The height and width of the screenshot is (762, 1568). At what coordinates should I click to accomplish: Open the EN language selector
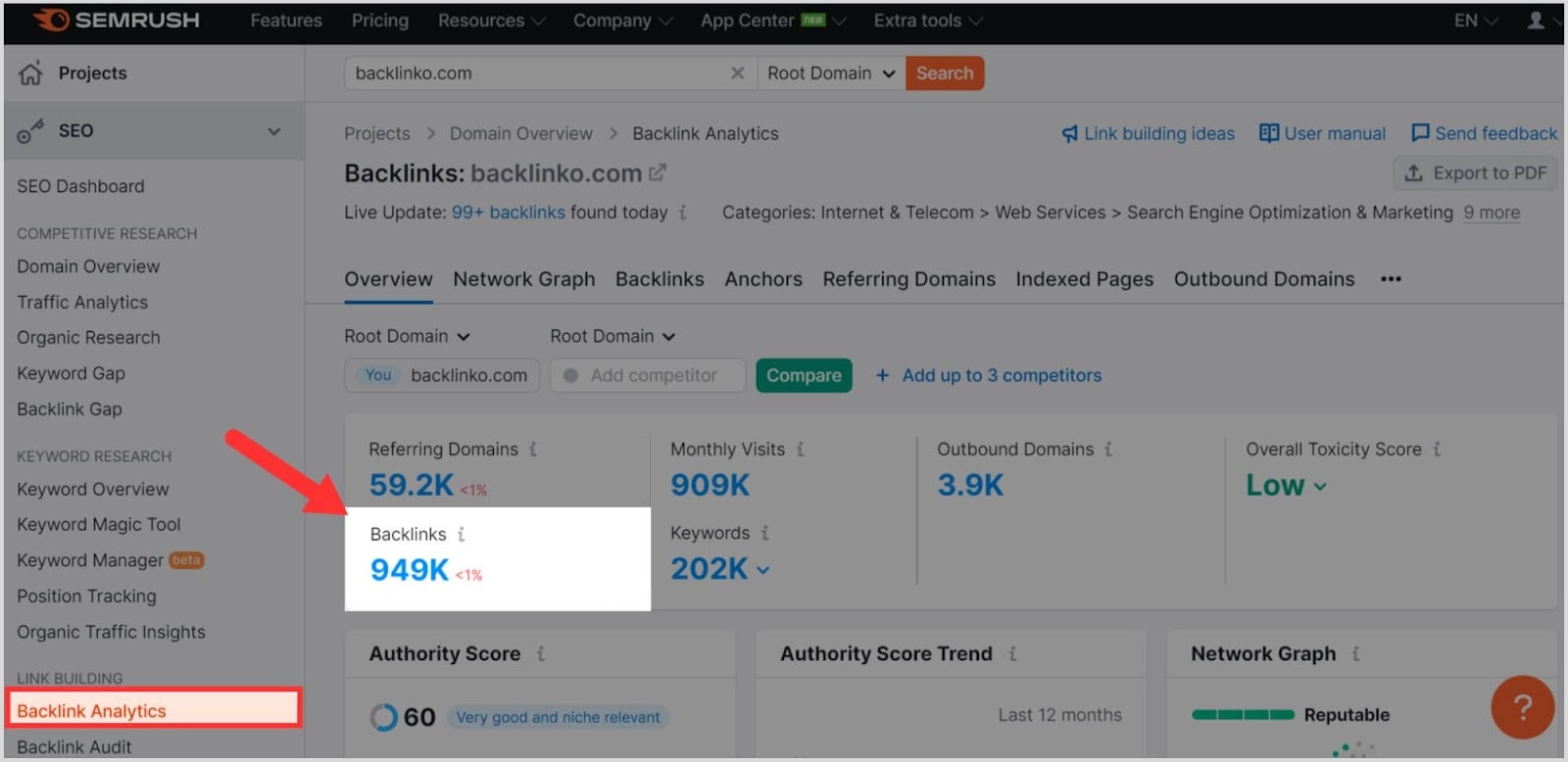1475,21
